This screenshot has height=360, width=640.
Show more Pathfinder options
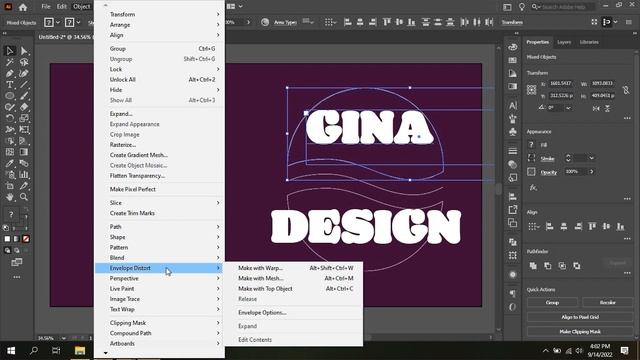coord(627,273)
